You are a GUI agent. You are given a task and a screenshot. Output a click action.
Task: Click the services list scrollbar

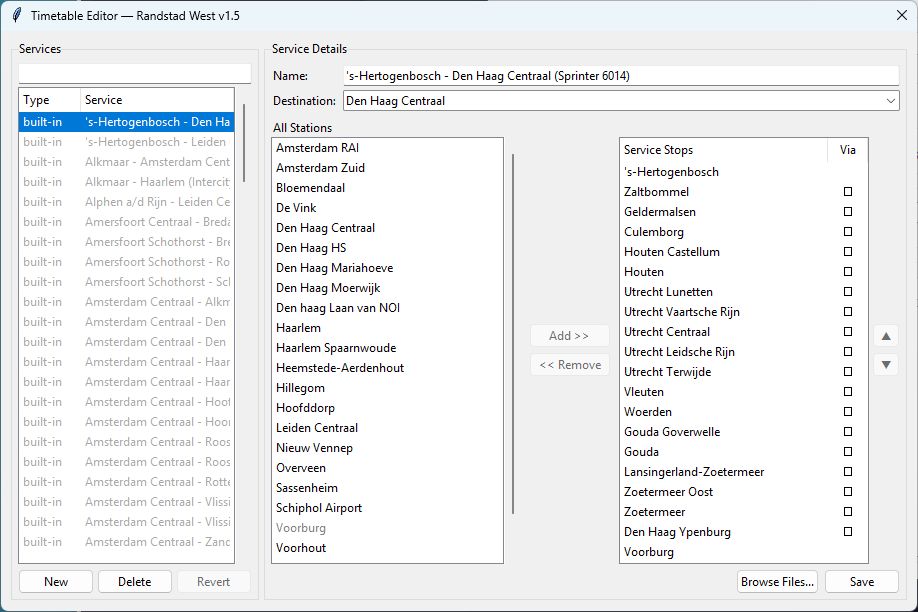(x=243, y=141)
